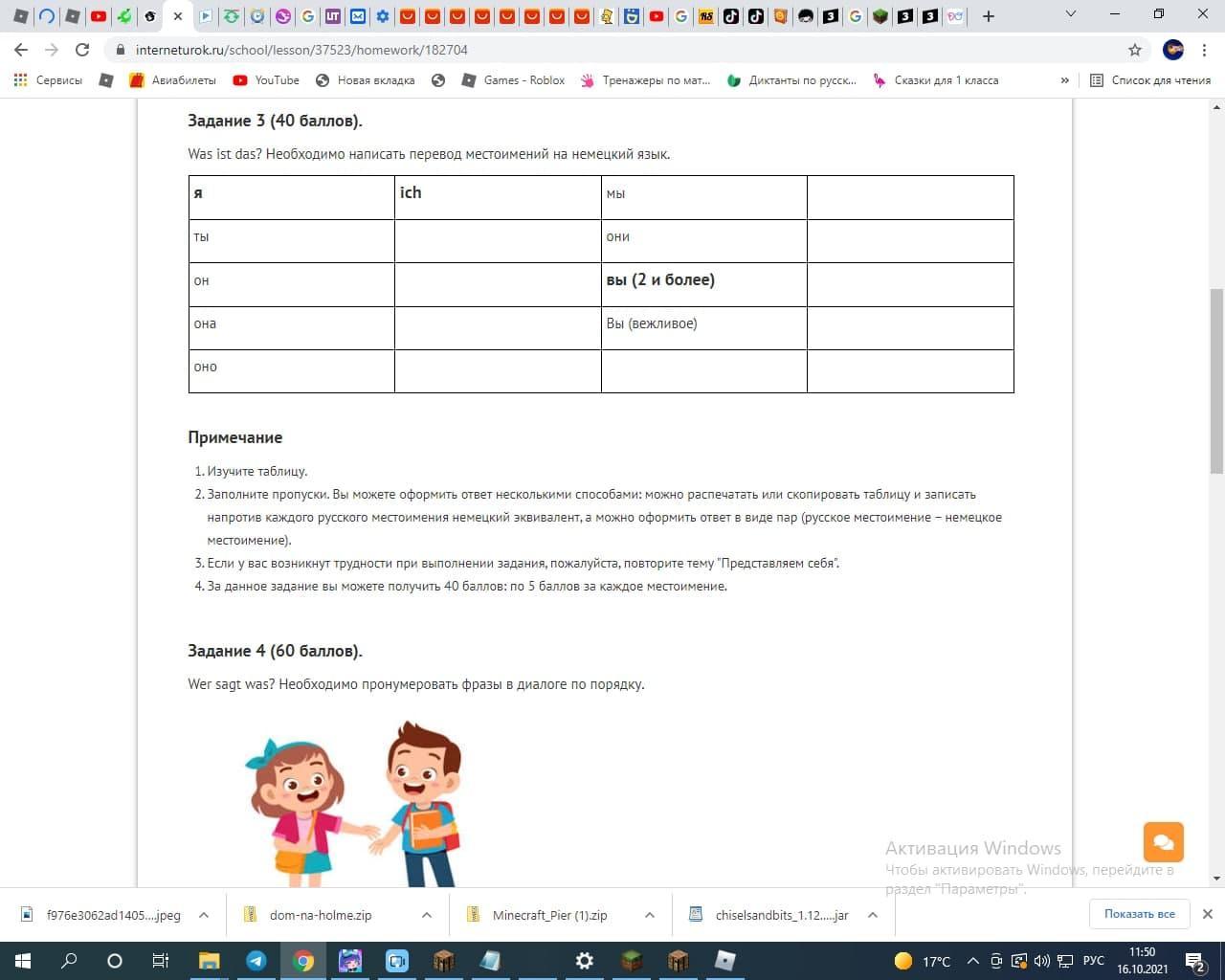Open Roblox from the taskbar
Screen dimensions: 1225x980
[x=724, y=961]
